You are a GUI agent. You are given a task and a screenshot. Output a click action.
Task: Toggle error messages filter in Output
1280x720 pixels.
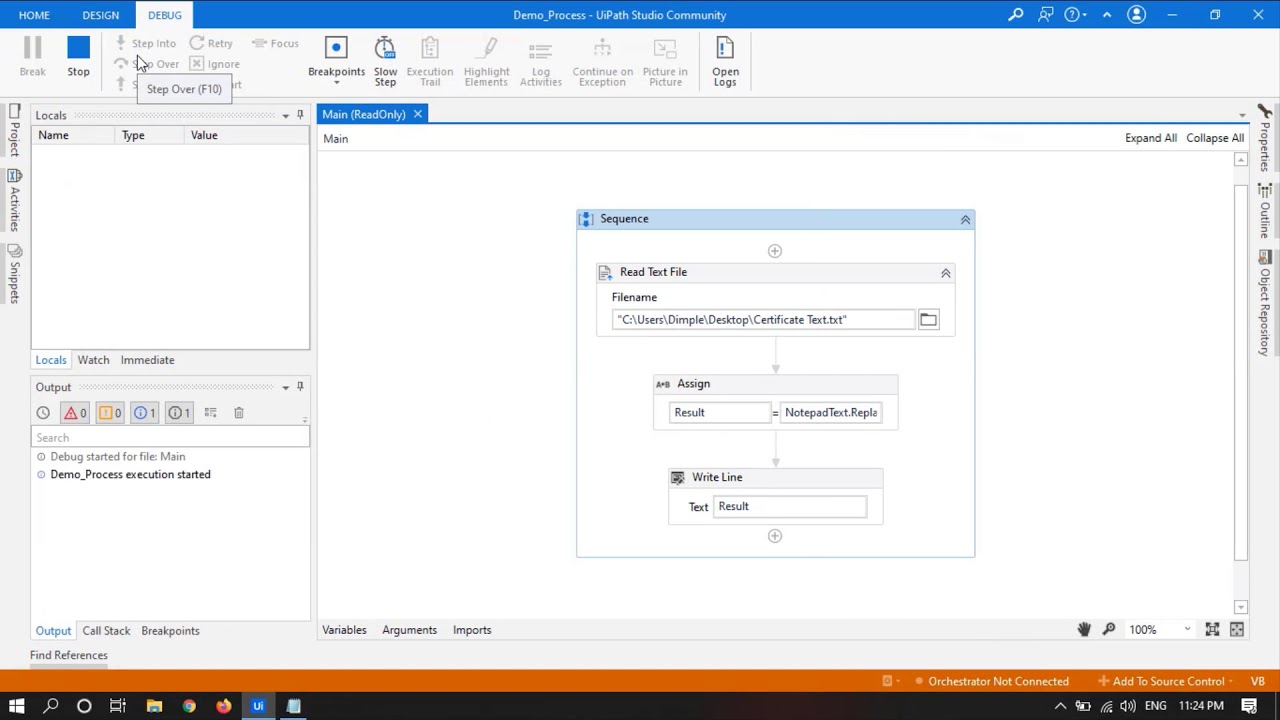76,412
